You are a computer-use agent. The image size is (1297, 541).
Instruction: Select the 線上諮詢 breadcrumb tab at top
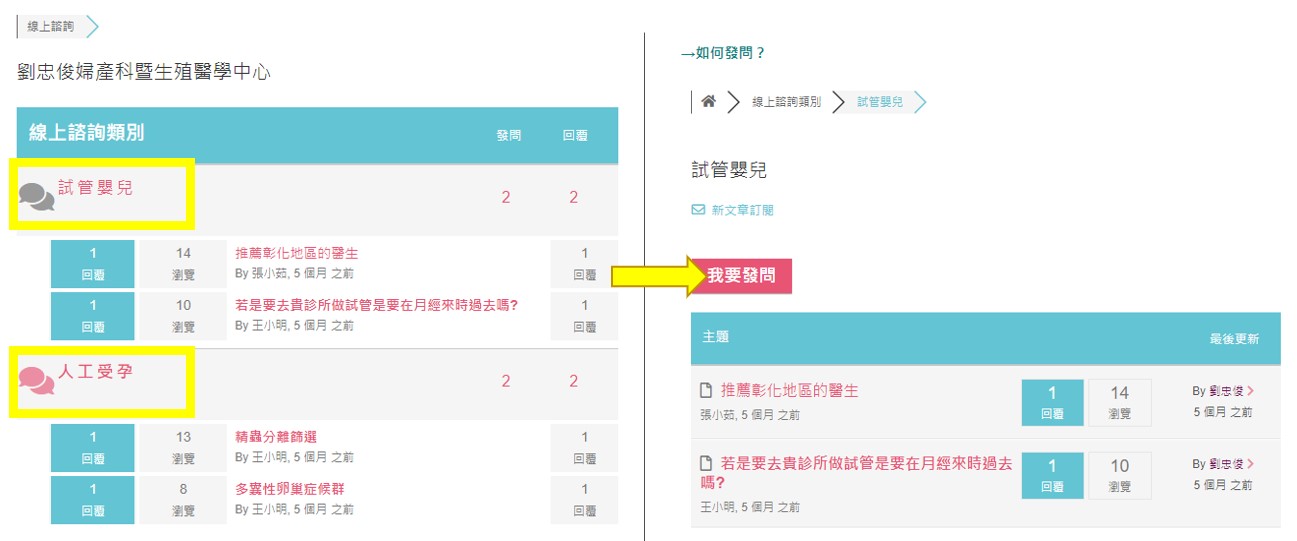pyautogui.click(x=51, y=27)
